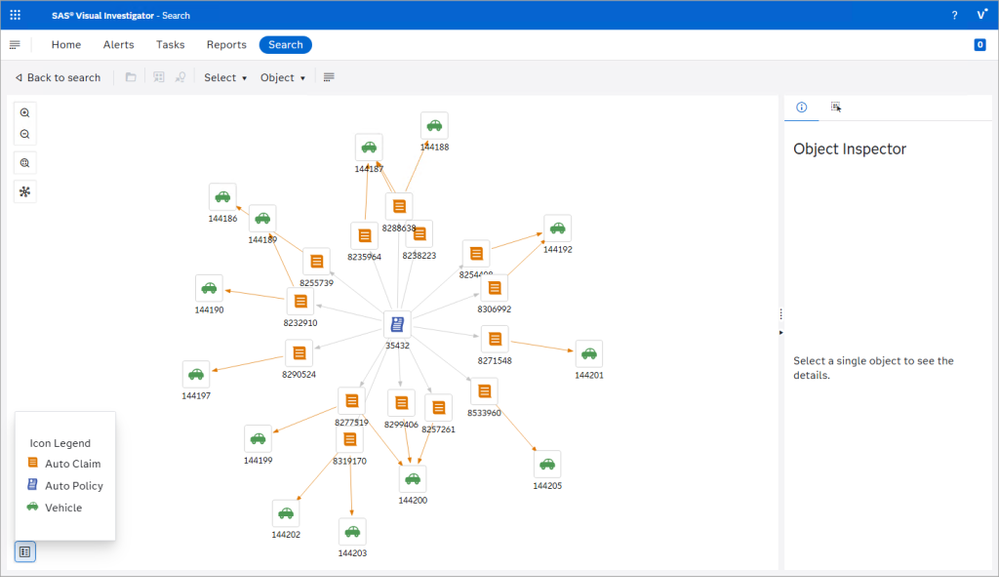Collapse the Object Inspector side panel arrow
999x577 pixels.
pyautogui.click(x=780, y=332)
